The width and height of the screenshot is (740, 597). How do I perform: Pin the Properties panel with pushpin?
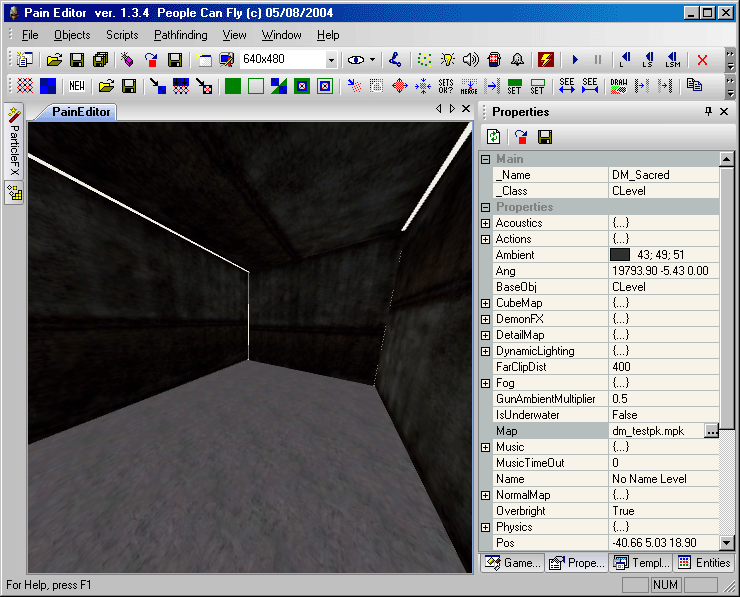pyautogui.click(x=709, y=112)
